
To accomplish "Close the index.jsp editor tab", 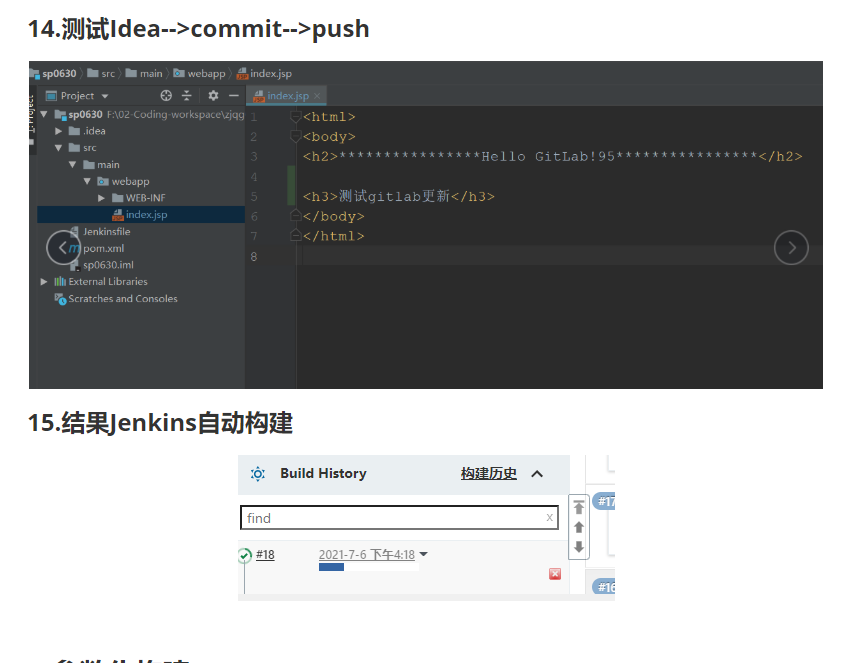I will [x=317, y=96].
